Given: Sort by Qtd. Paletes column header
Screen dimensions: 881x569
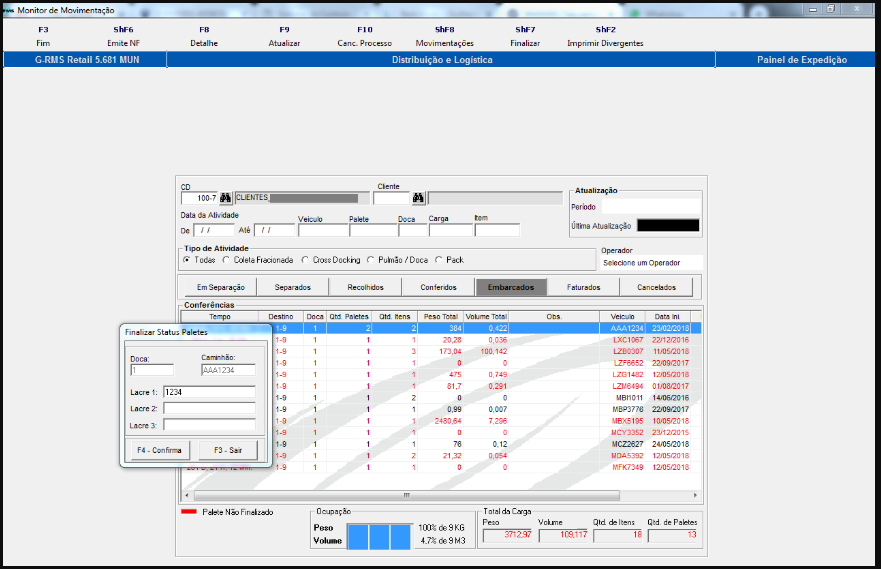Looking at the screenshot, I should click(349, 317).
